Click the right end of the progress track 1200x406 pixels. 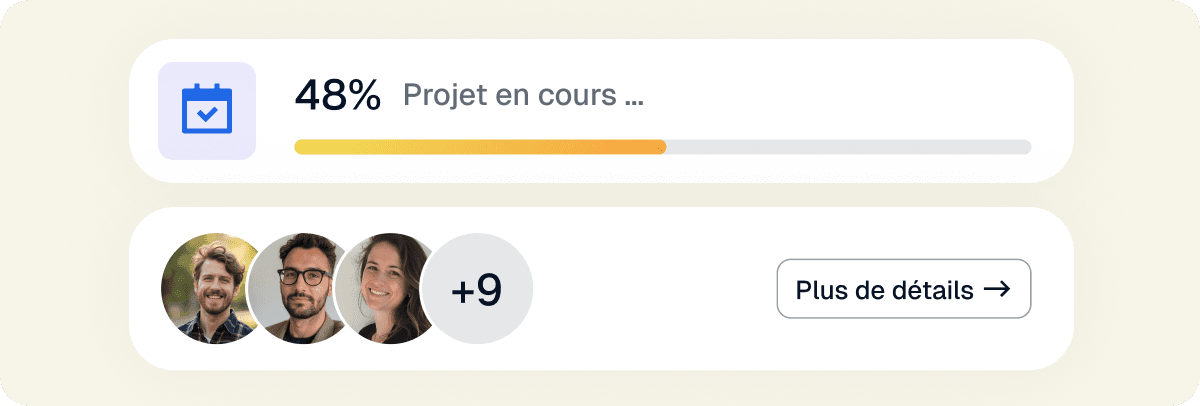coord(1024,147)
